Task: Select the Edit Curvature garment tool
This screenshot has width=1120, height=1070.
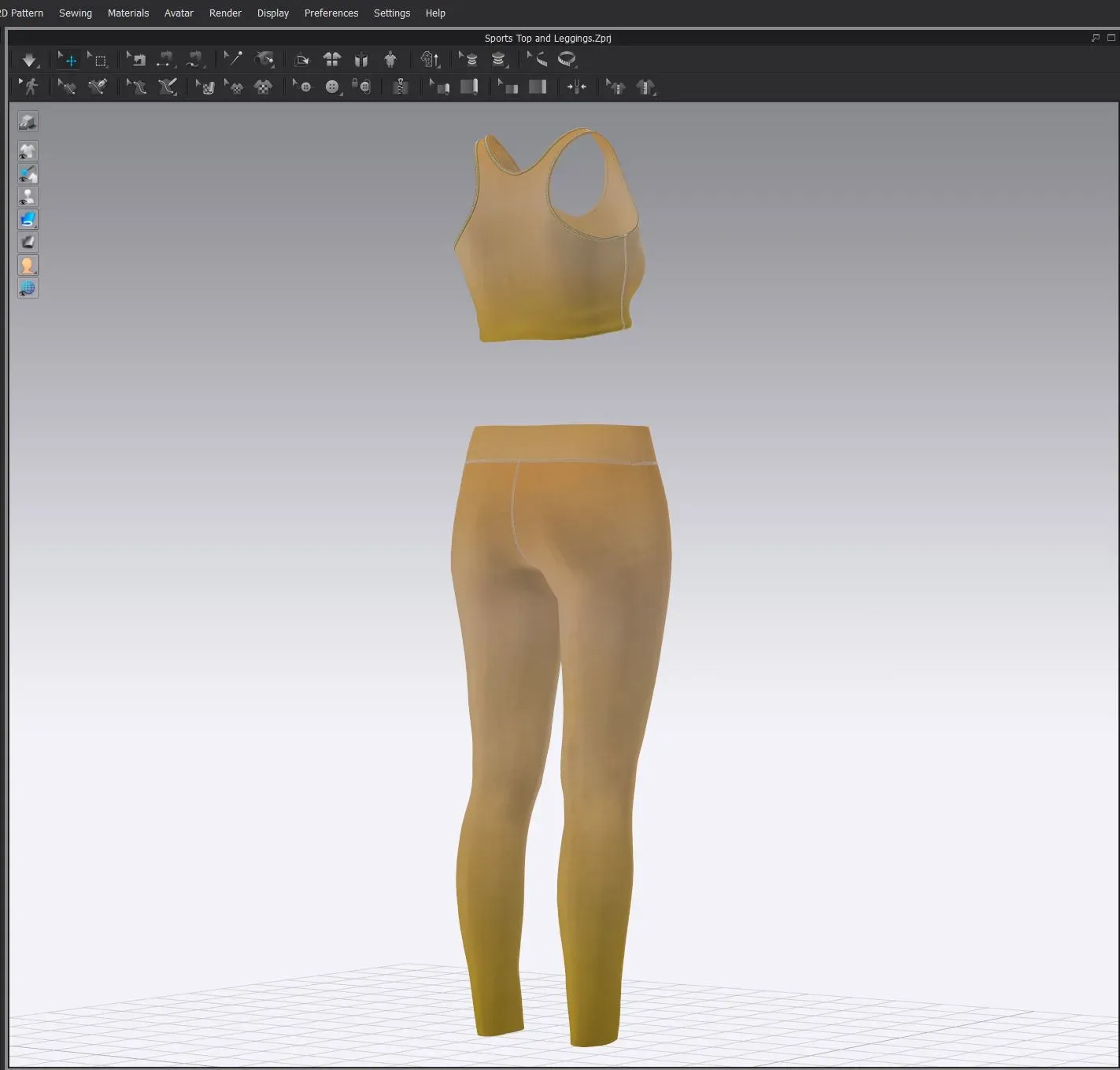Action: click(68, 87)
